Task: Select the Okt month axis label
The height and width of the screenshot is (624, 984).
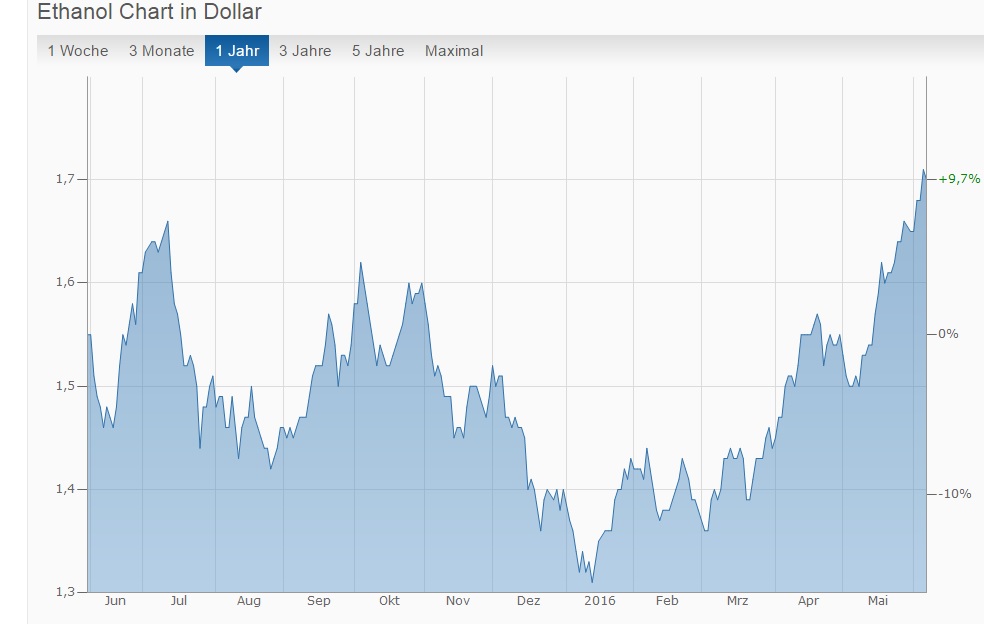Action: (x=389, y=601)
